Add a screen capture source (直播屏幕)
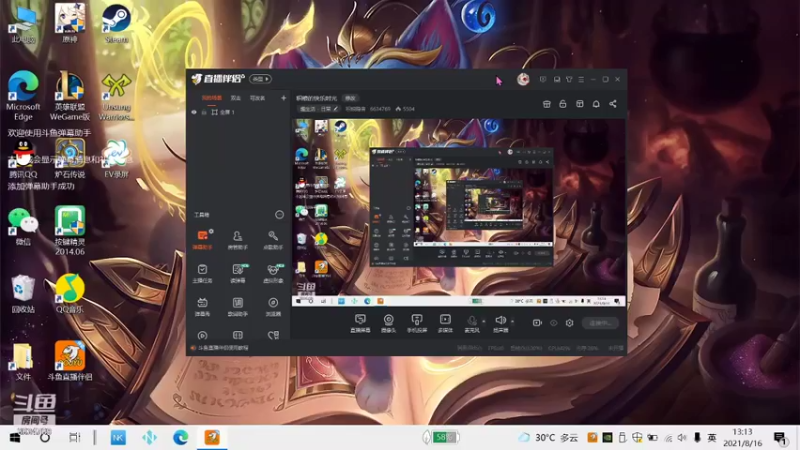The height and width of the screenshot is (450, 800). tap(360, 323)
